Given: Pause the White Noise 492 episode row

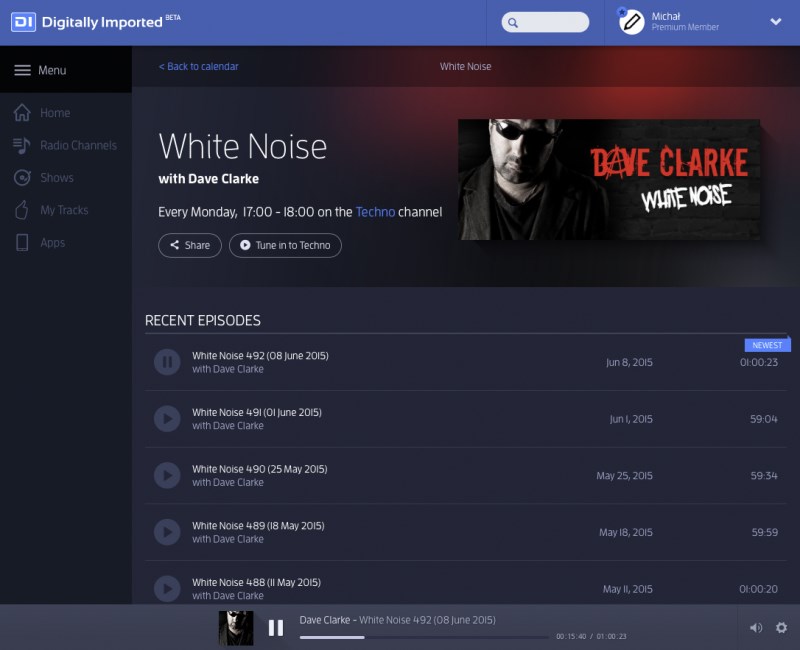Looking at the screenshot, I should tap(167, 362).
